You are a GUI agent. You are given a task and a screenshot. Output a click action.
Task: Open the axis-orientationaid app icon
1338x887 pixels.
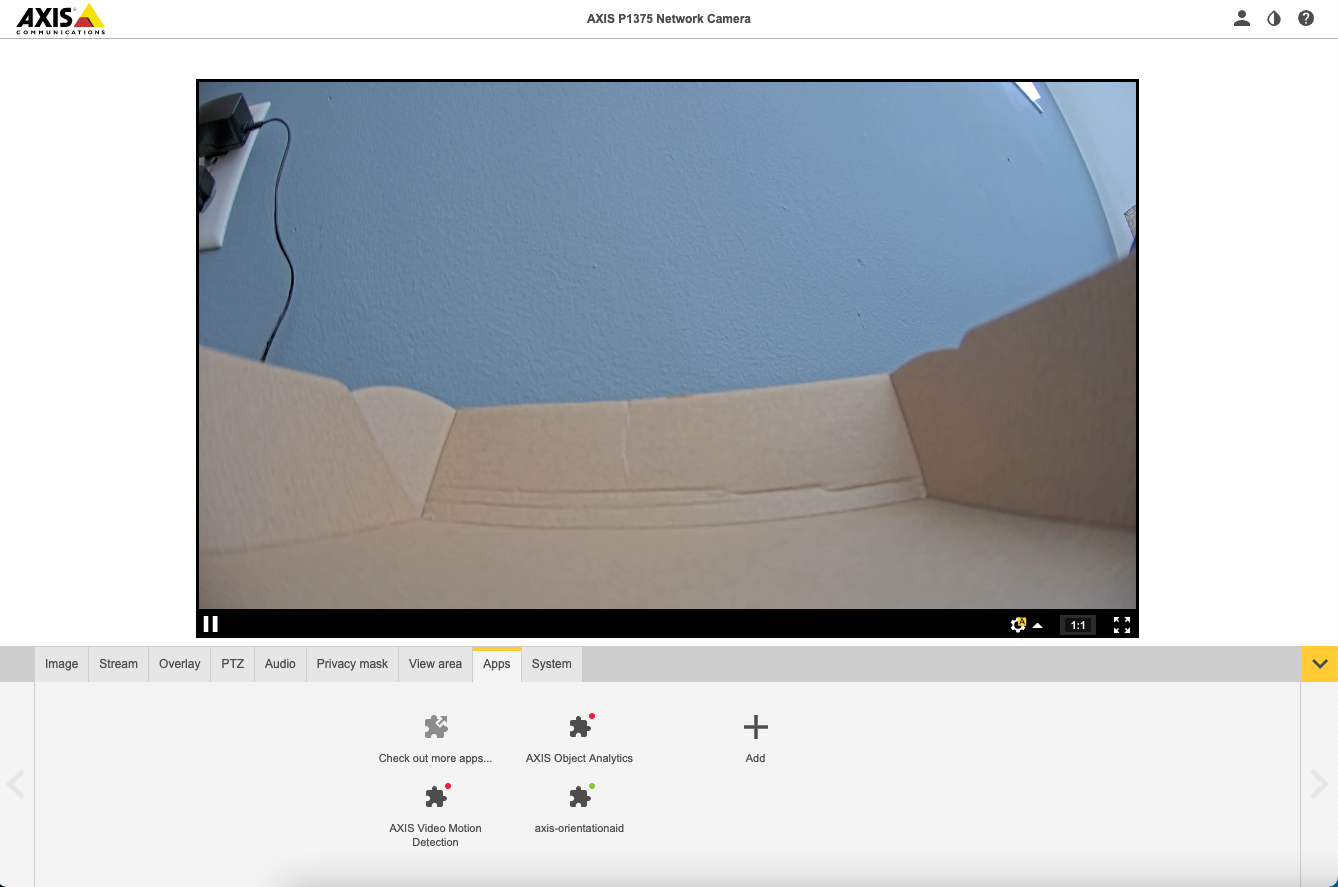pyautogui.click(x=580, y=797)
